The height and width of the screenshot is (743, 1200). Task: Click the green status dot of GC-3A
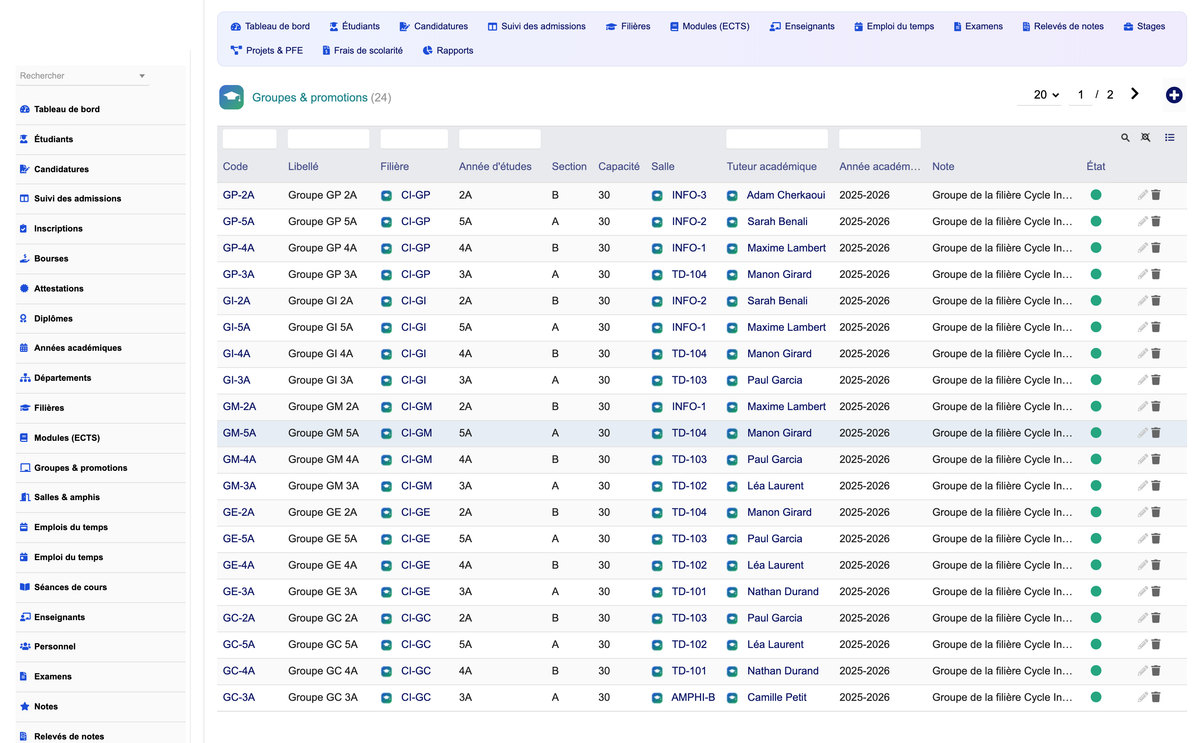point(1096,697)
